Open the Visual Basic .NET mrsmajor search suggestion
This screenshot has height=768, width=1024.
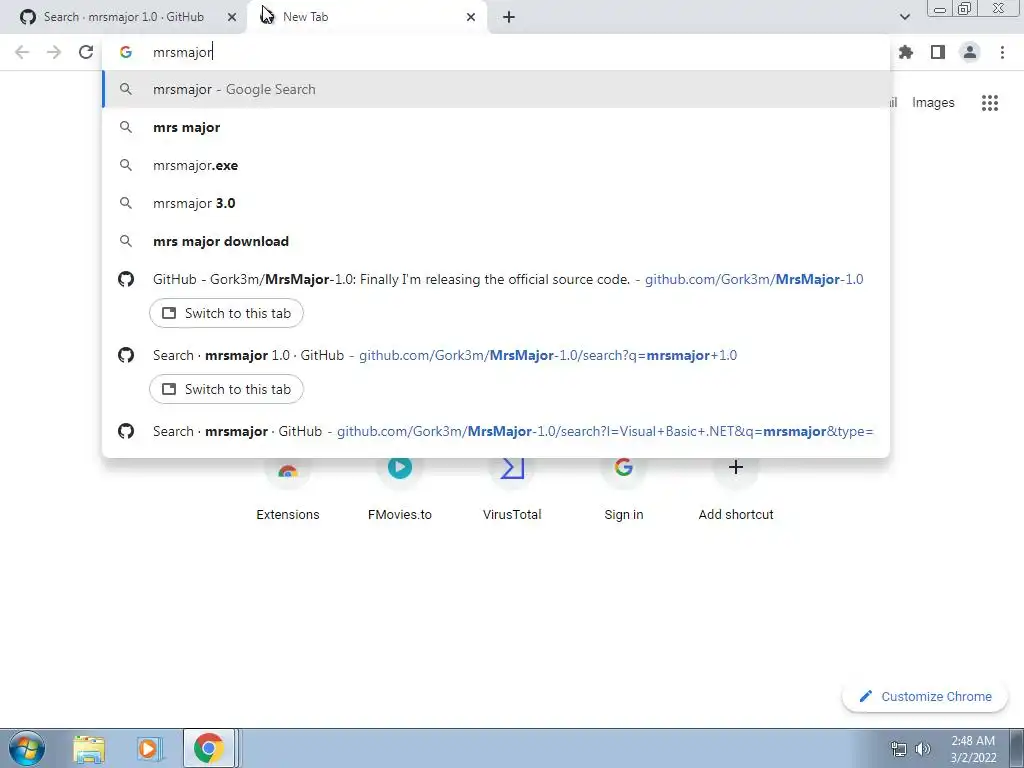(496, 431)
